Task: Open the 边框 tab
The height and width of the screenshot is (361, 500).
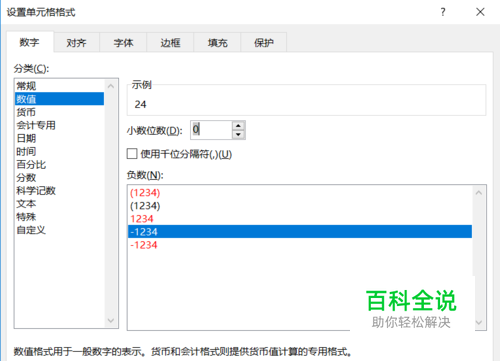Action: 170,43
